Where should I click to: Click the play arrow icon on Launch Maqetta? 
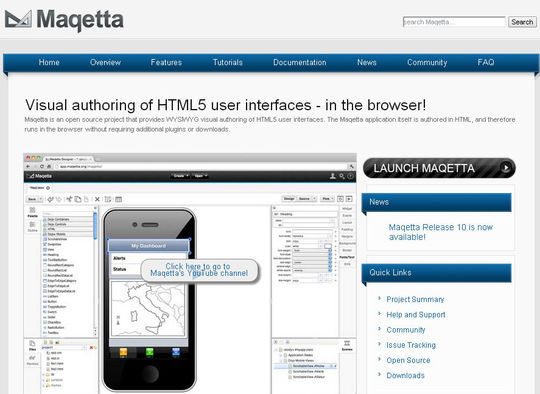point(506,168)
